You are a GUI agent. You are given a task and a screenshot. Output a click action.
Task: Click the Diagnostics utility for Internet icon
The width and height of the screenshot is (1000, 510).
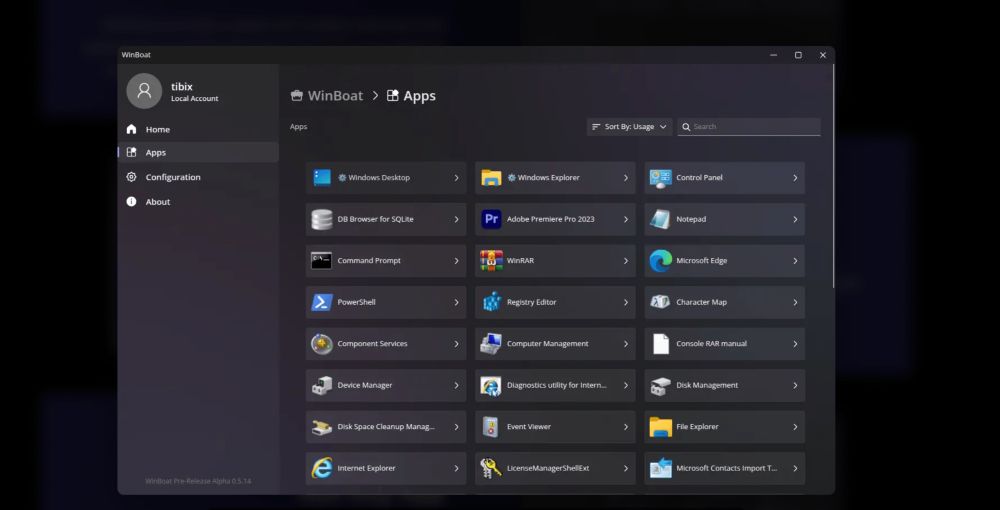pos(491,385)
